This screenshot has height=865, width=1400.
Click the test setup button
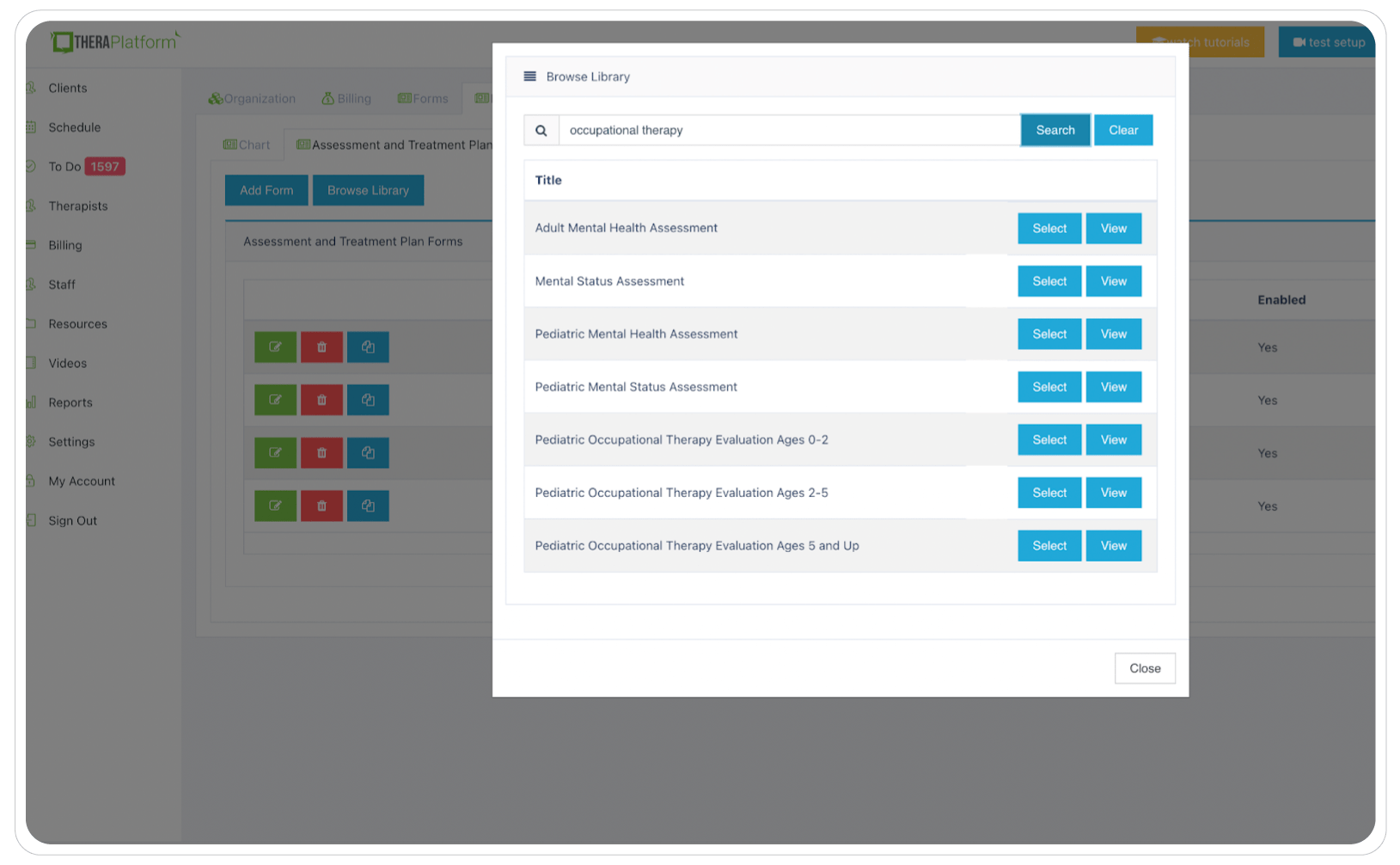click(1329, 42)
